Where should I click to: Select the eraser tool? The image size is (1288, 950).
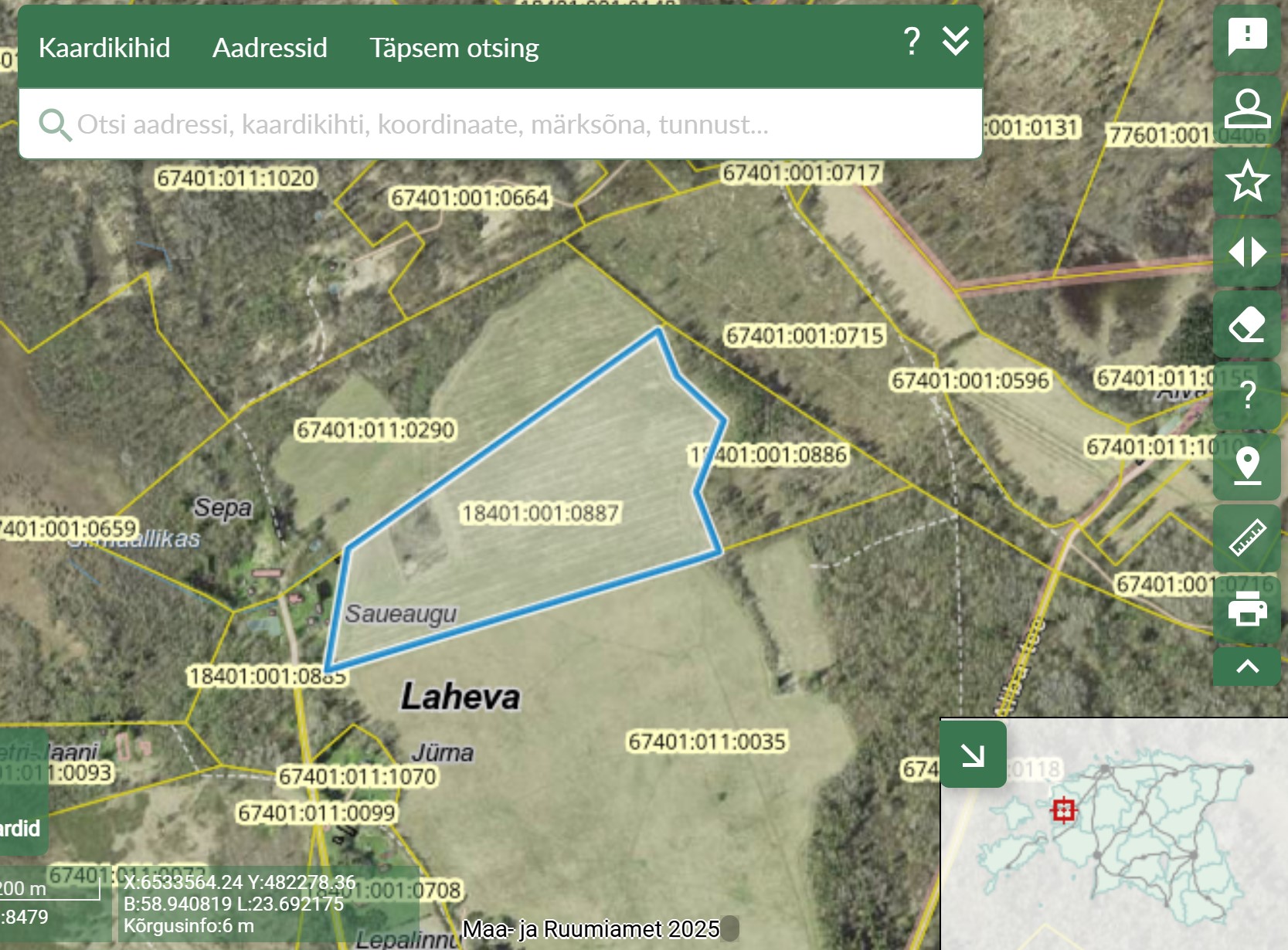point(1246,324)
